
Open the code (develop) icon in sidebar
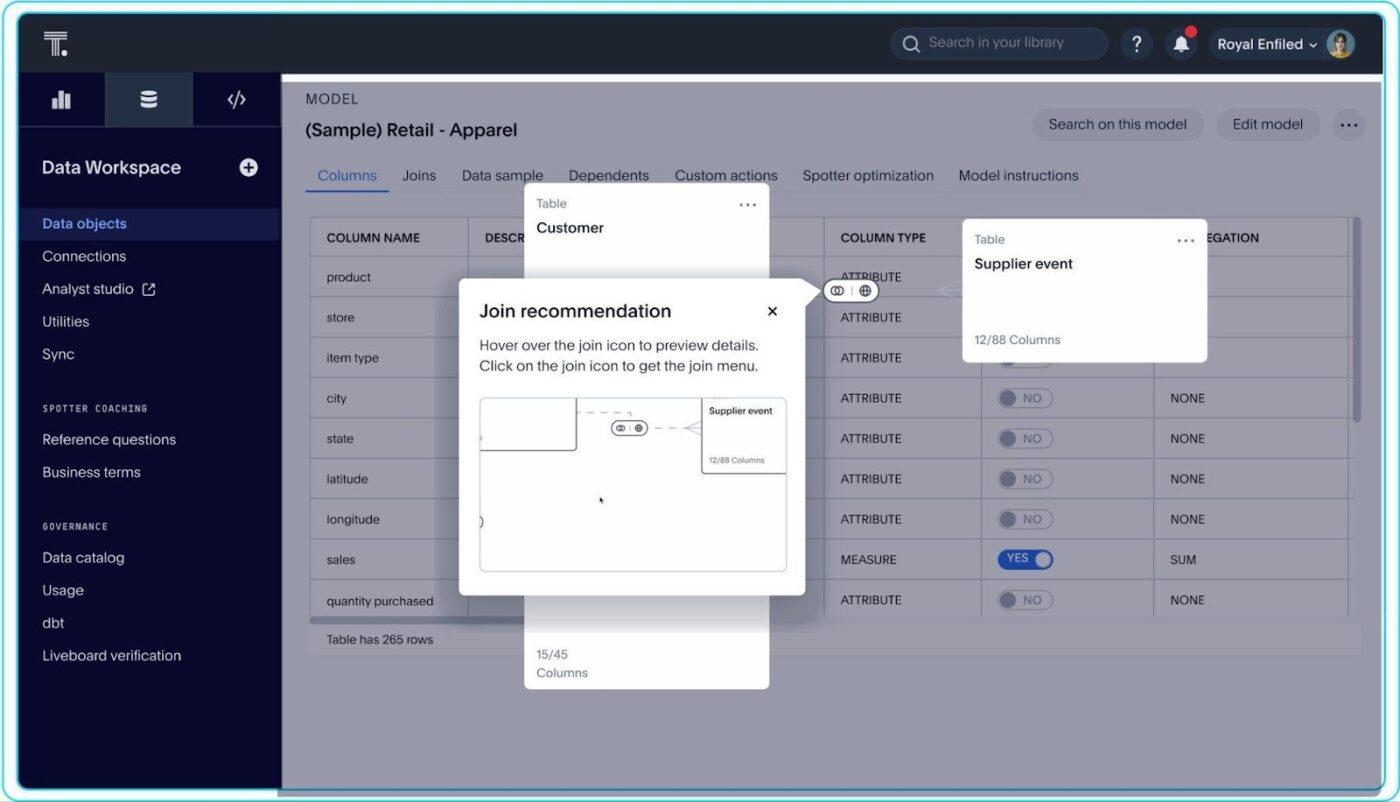(236, 99)
